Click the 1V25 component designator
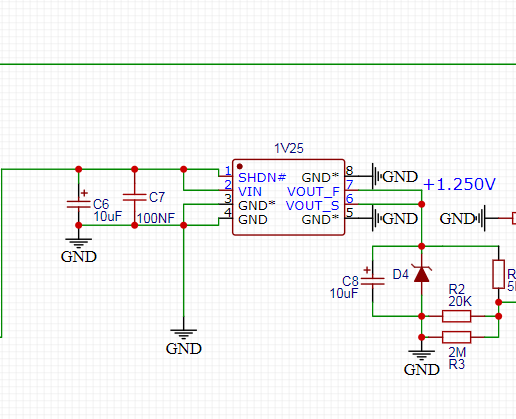The image size is (516, 419). point(289,148)
